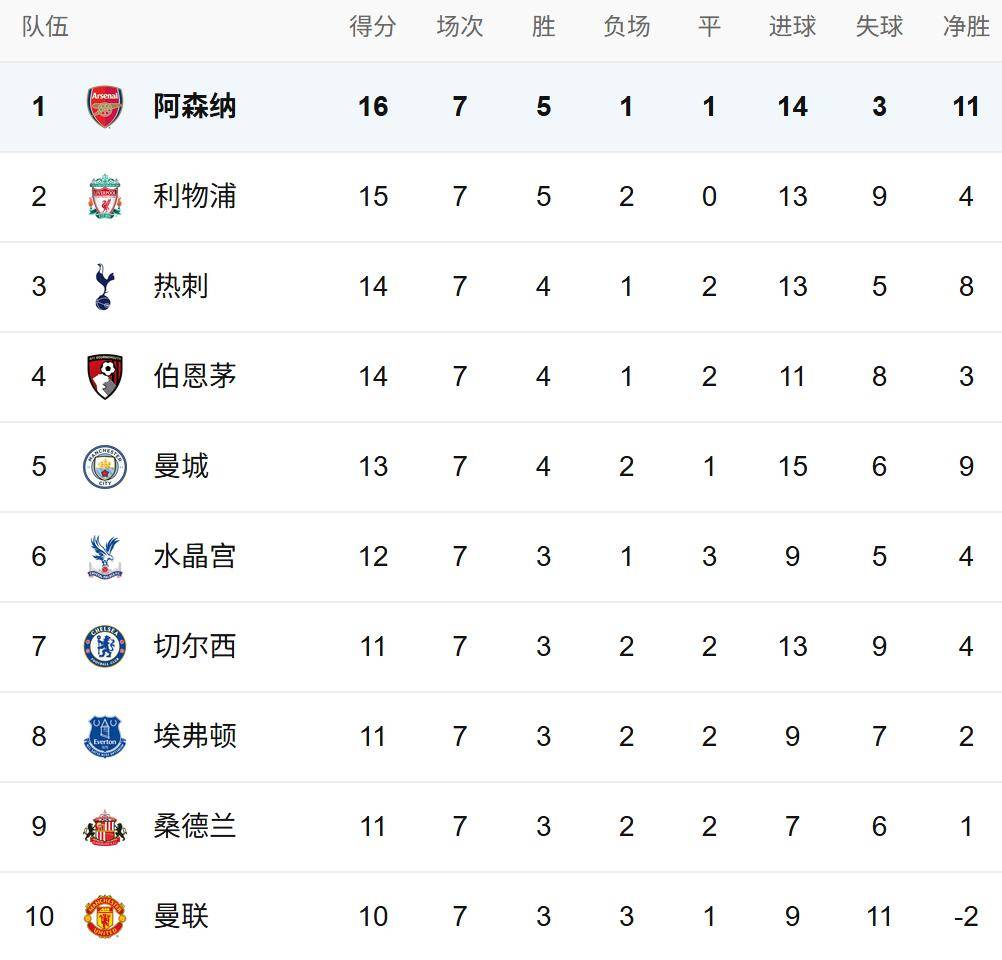Click the Bournemouth club crest icon
Viewport: 1002px width, 960px height.
pos(105,377)
